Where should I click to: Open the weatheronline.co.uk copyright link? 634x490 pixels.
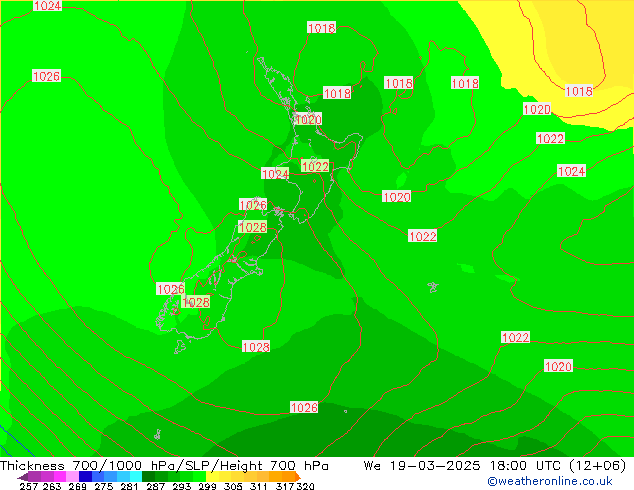tap(550, 481)
